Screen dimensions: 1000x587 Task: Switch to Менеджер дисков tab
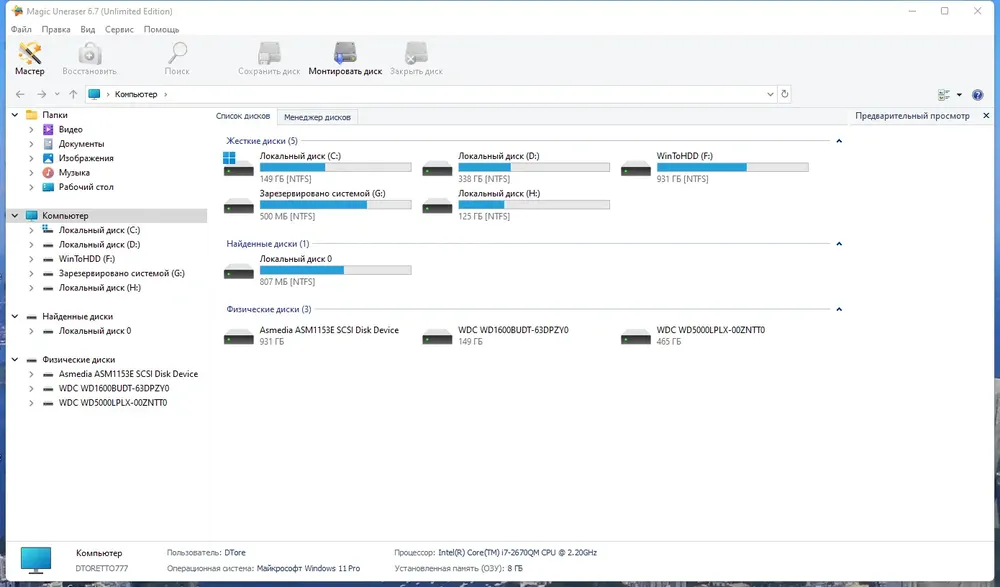pyautogui.click(x=317, y=117)
